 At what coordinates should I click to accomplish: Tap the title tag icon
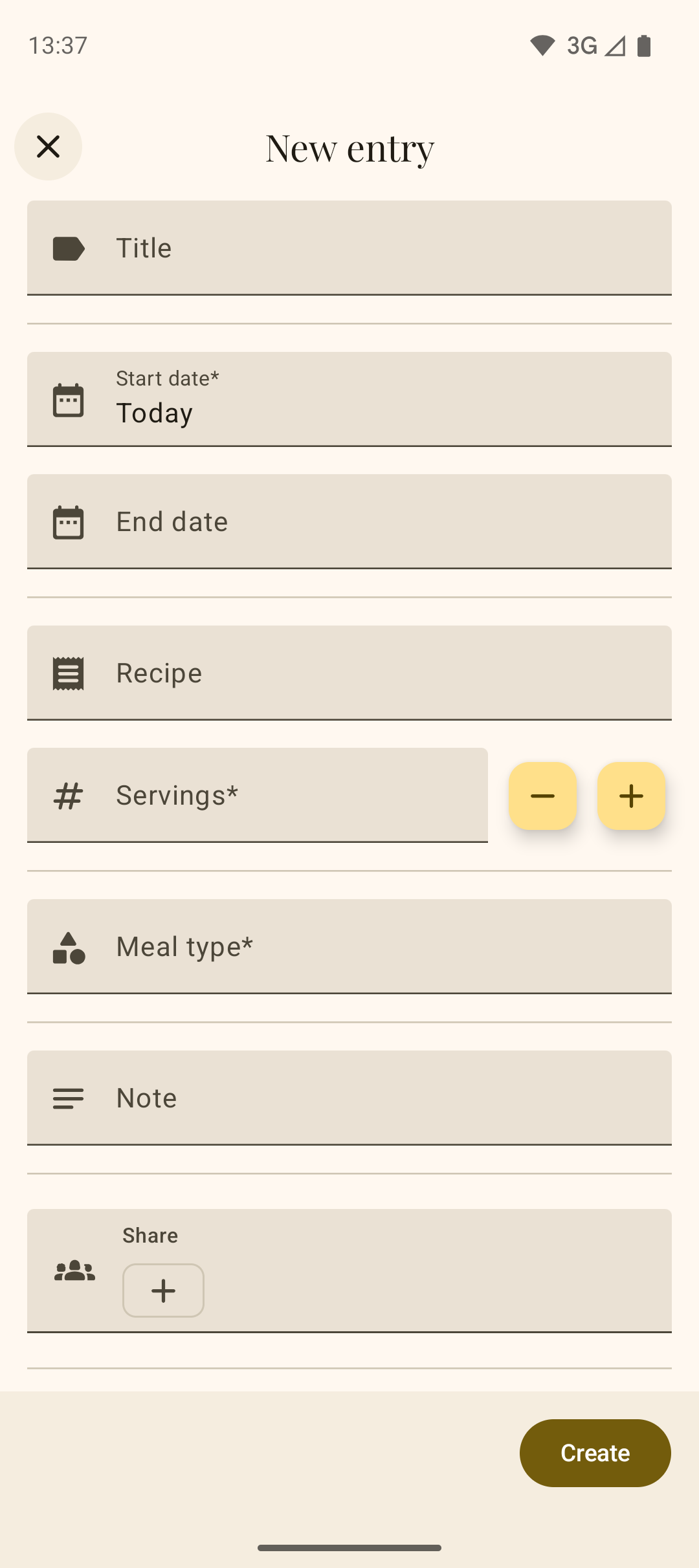pos(68,248)
